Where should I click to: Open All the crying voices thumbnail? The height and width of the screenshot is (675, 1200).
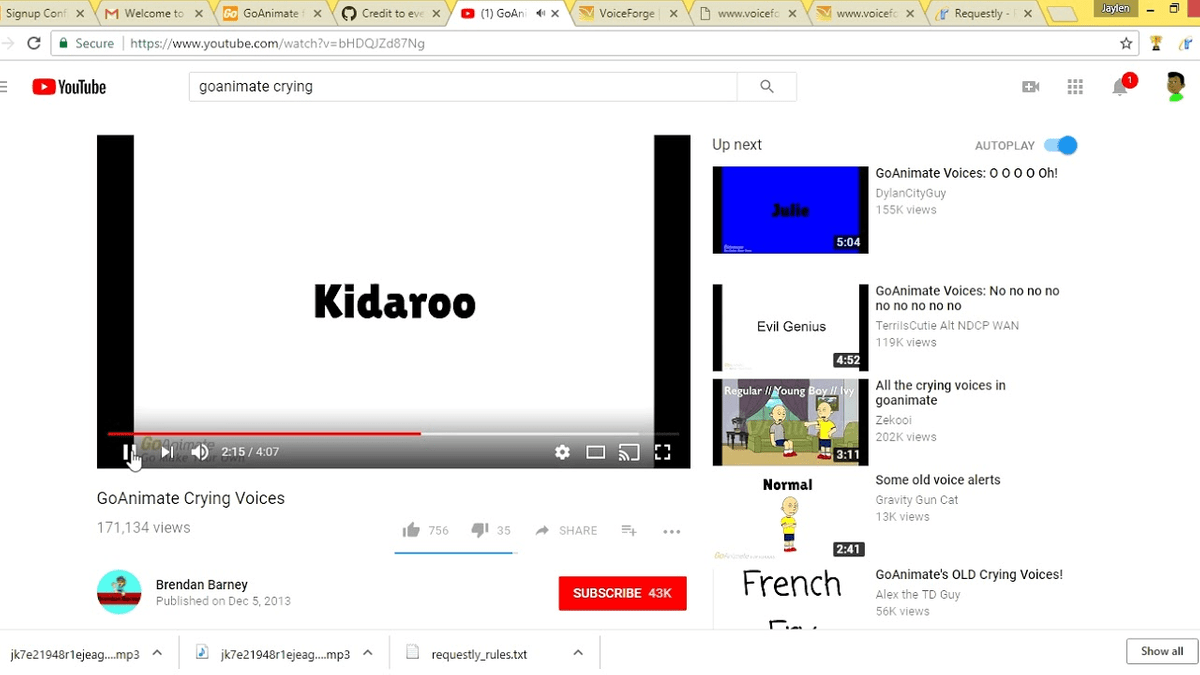coord(790,422)
